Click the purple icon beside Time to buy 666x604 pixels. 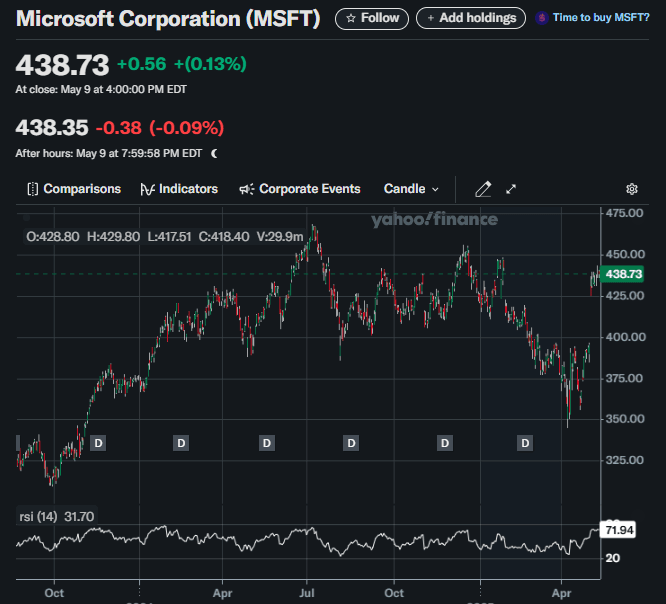(x=542, y=18)
